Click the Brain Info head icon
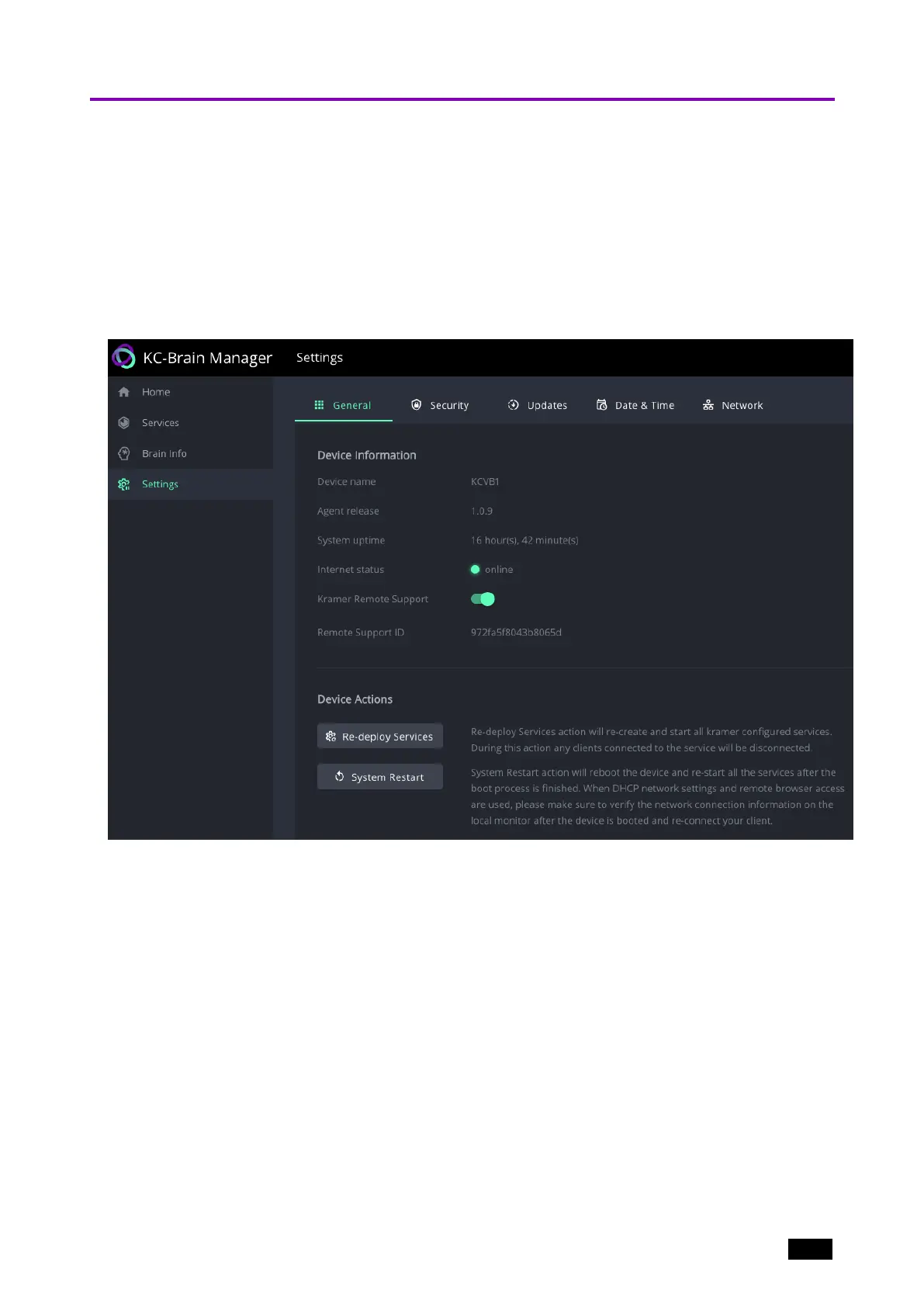This screenshot has width=924, height=1307. [x=124, y=453]
